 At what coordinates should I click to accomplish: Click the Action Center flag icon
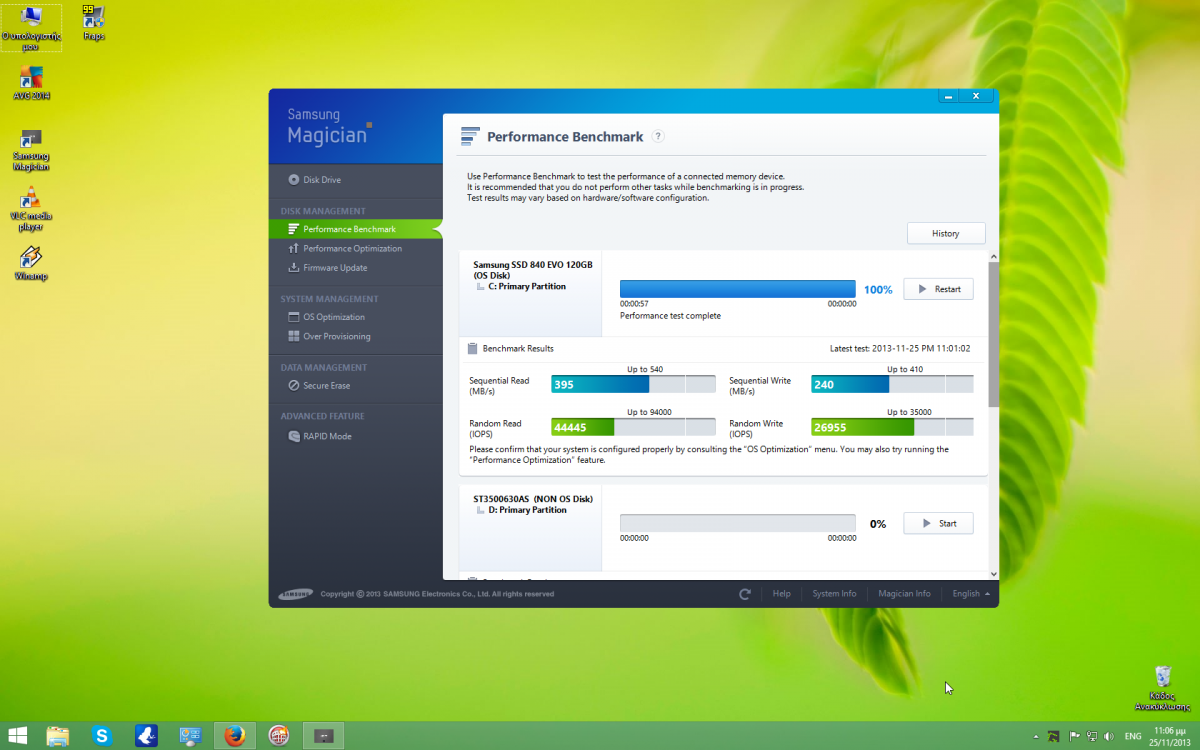tap(1074, 736)
